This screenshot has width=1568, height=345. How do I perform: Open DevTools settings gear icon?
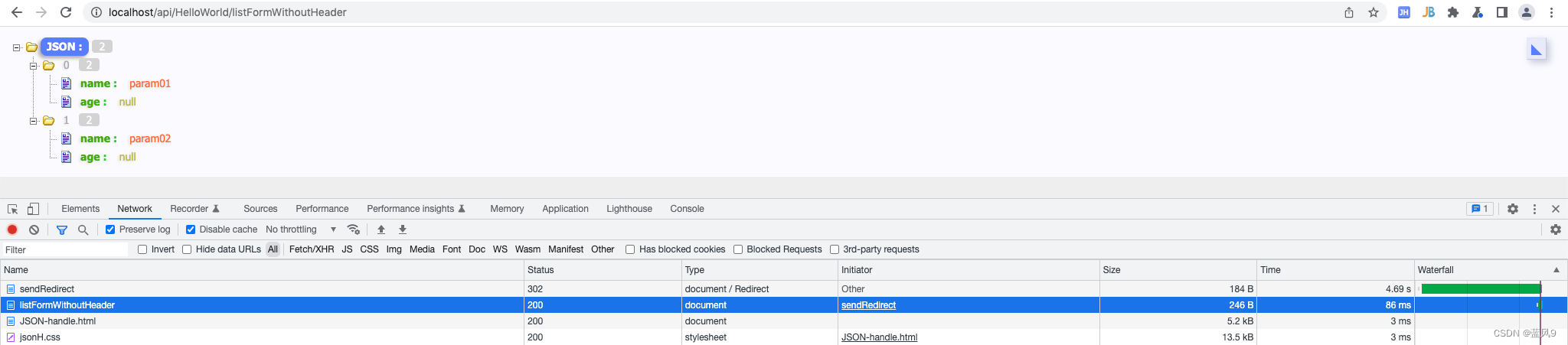click(1513, 209)
